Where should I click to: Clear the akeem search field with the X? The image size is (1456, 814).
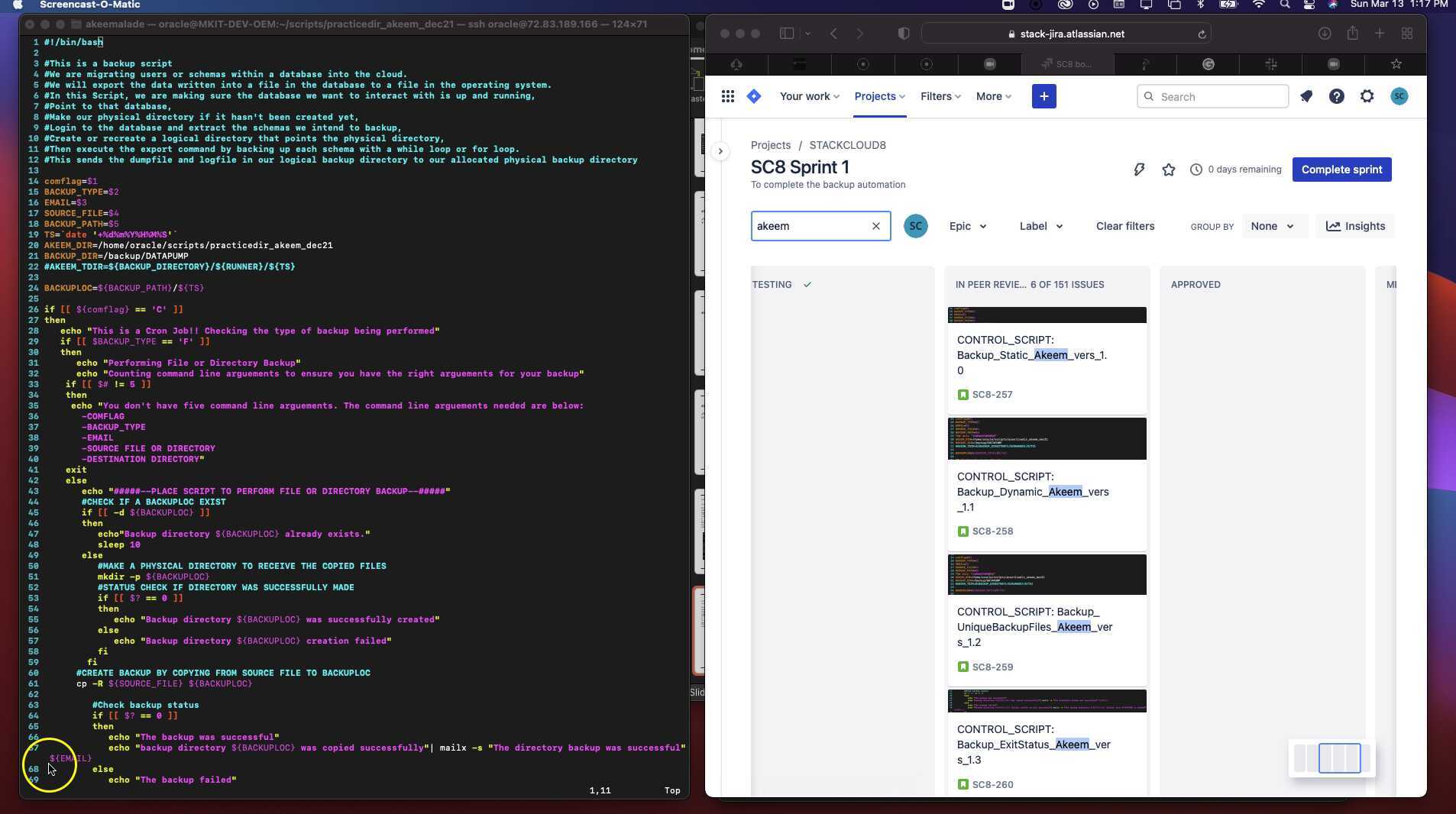[x=875, y=226]
